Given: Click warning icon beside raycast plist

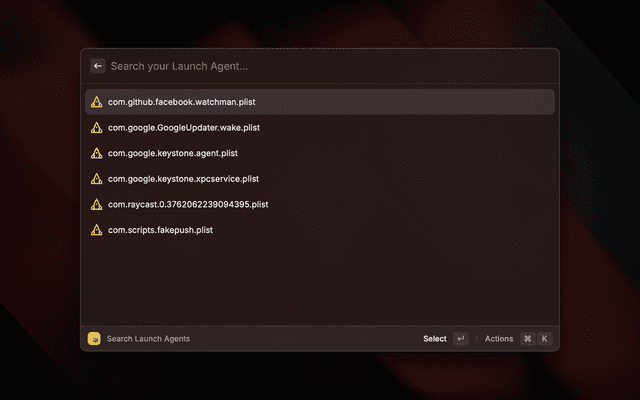Looking at the screenshot, I should tap(96, 204).
